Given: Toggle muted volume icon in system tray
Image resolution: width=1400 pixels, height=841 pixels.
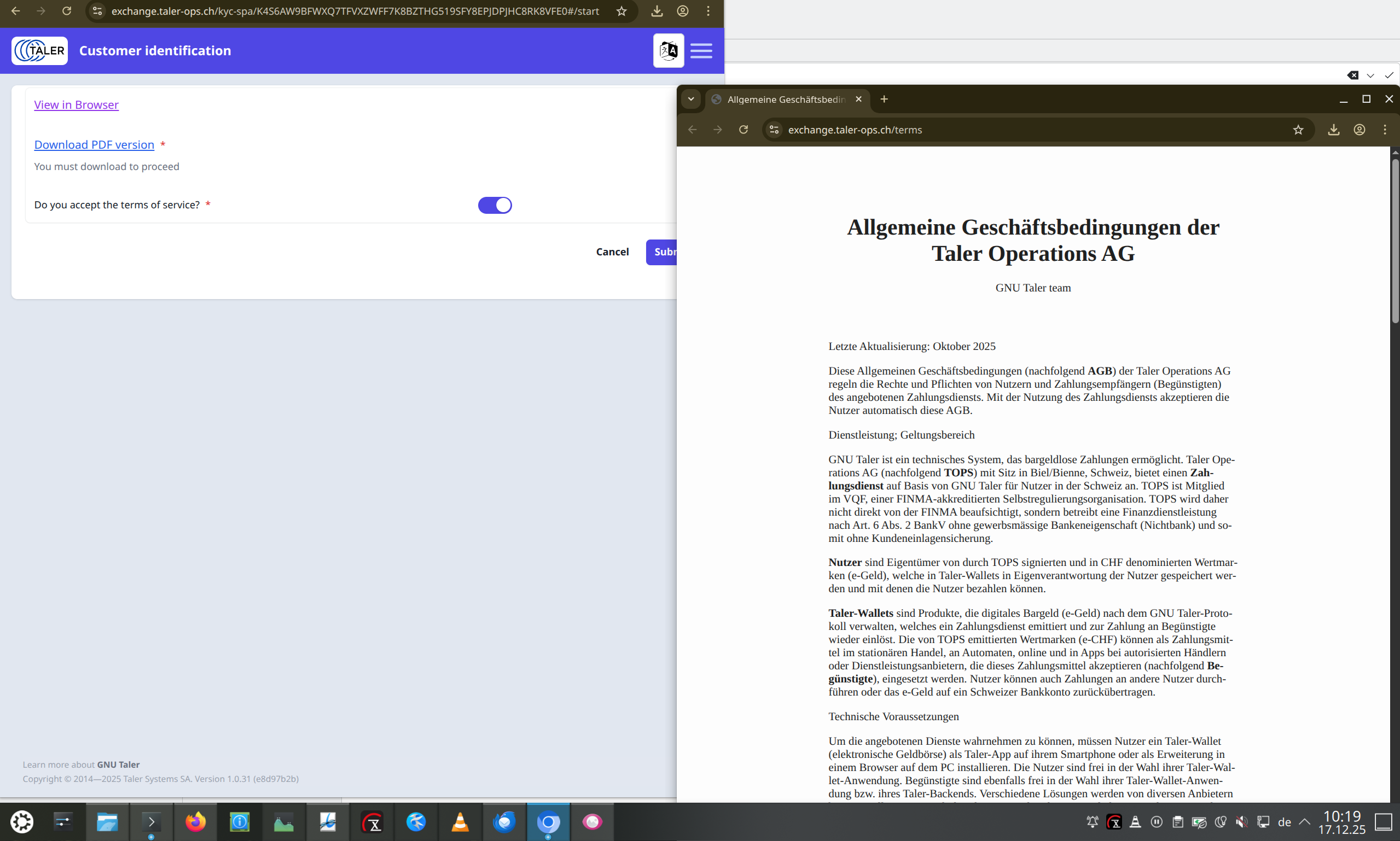Looking at the screenshot, I should (1241, 821).
